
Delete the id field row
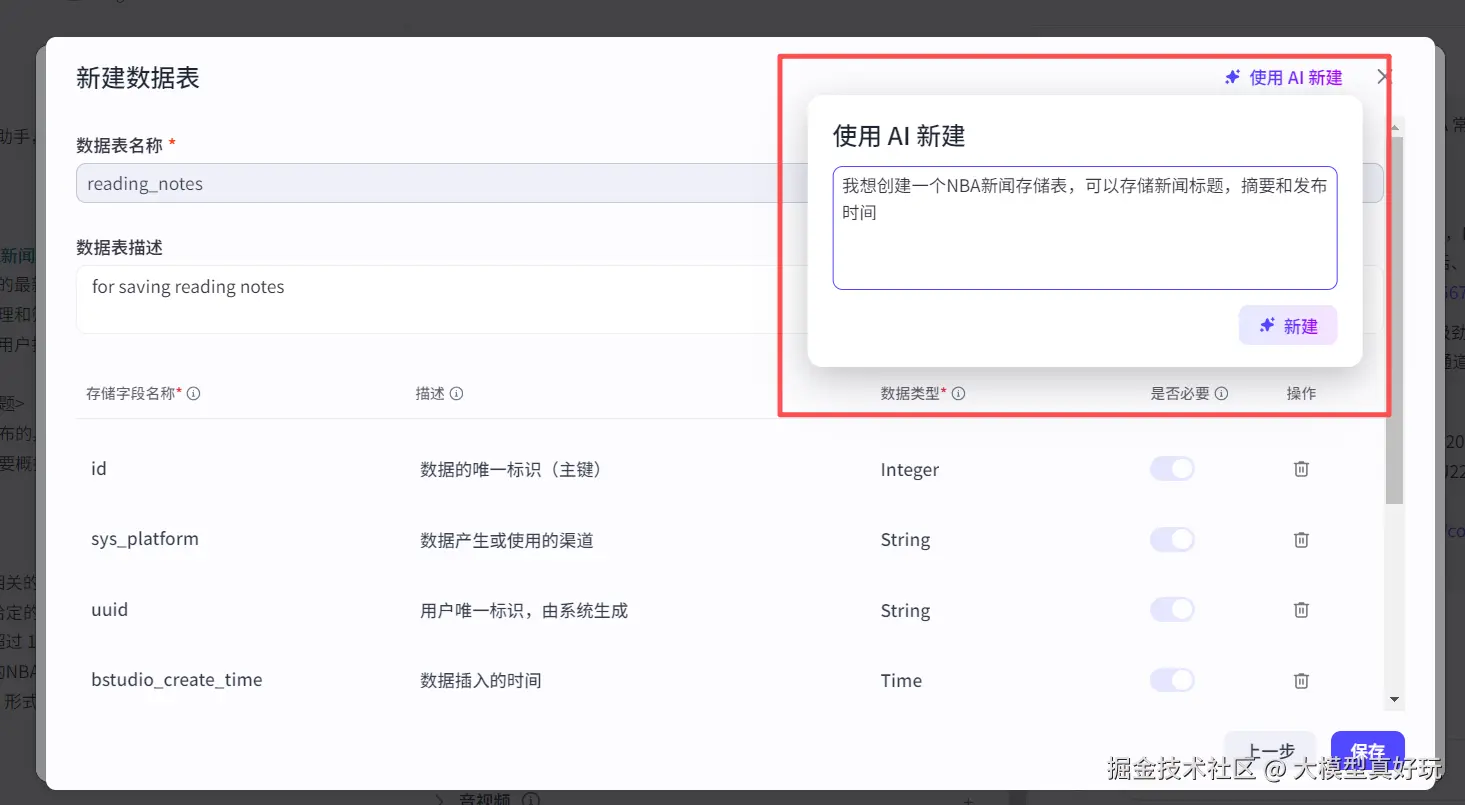click(1301, 469)
